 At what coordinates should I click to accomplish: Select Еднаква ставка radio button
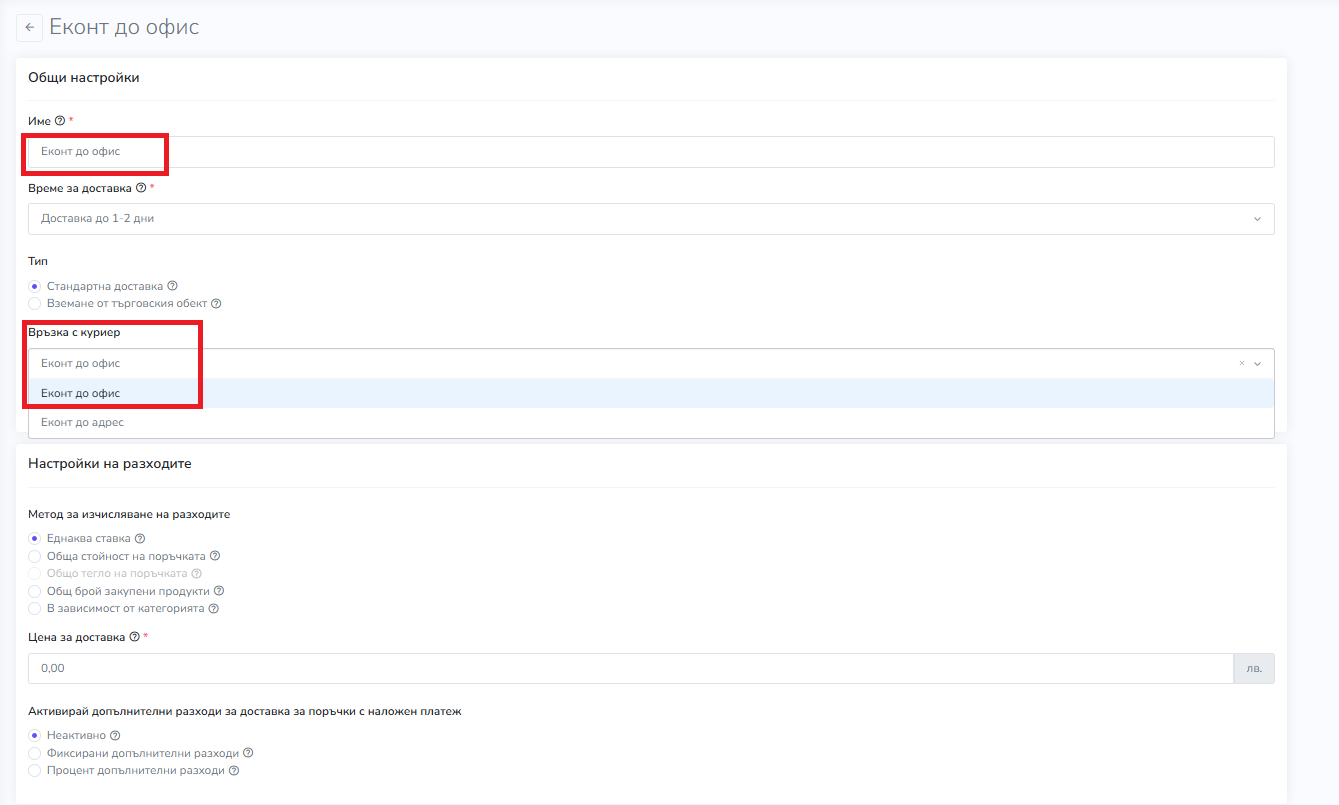(35, 538)
